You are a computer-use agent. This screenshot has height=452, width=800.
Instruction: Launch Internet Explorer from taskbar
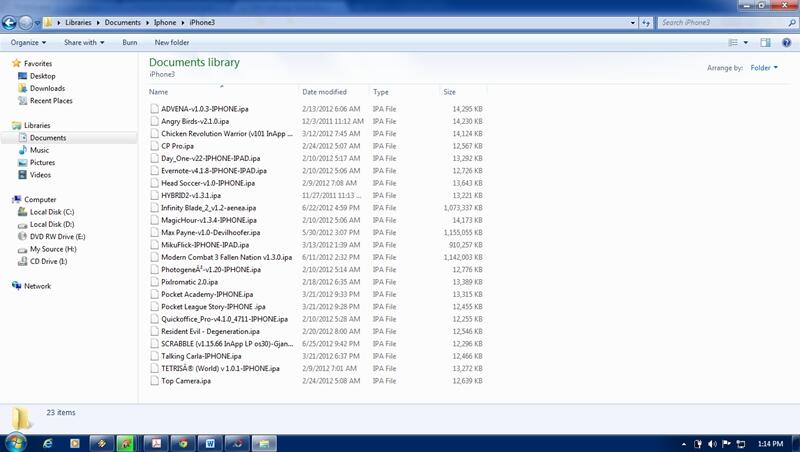pos(47,443)
